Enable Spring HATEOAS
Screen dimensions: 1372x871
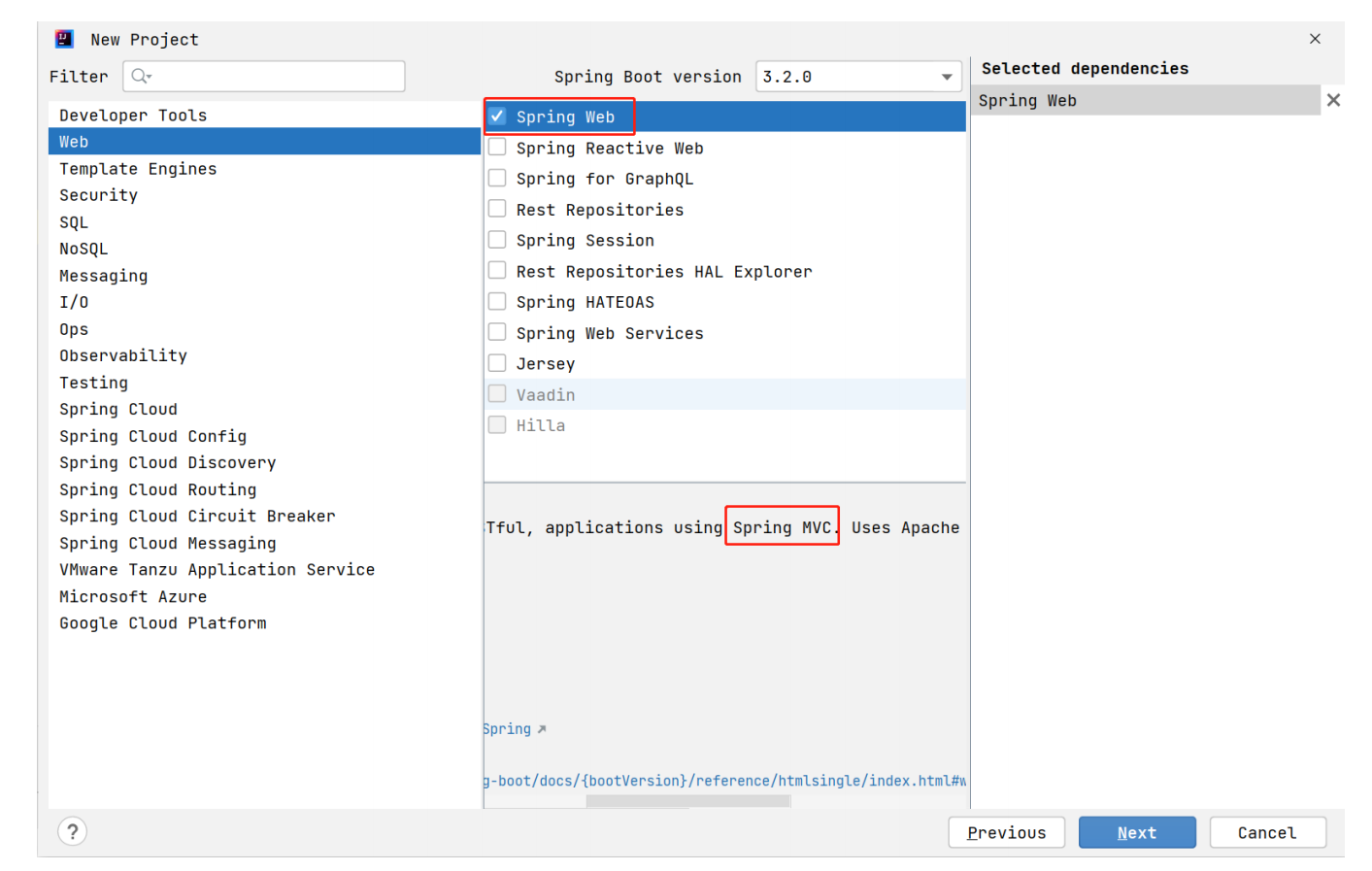[x=497, y=300]
